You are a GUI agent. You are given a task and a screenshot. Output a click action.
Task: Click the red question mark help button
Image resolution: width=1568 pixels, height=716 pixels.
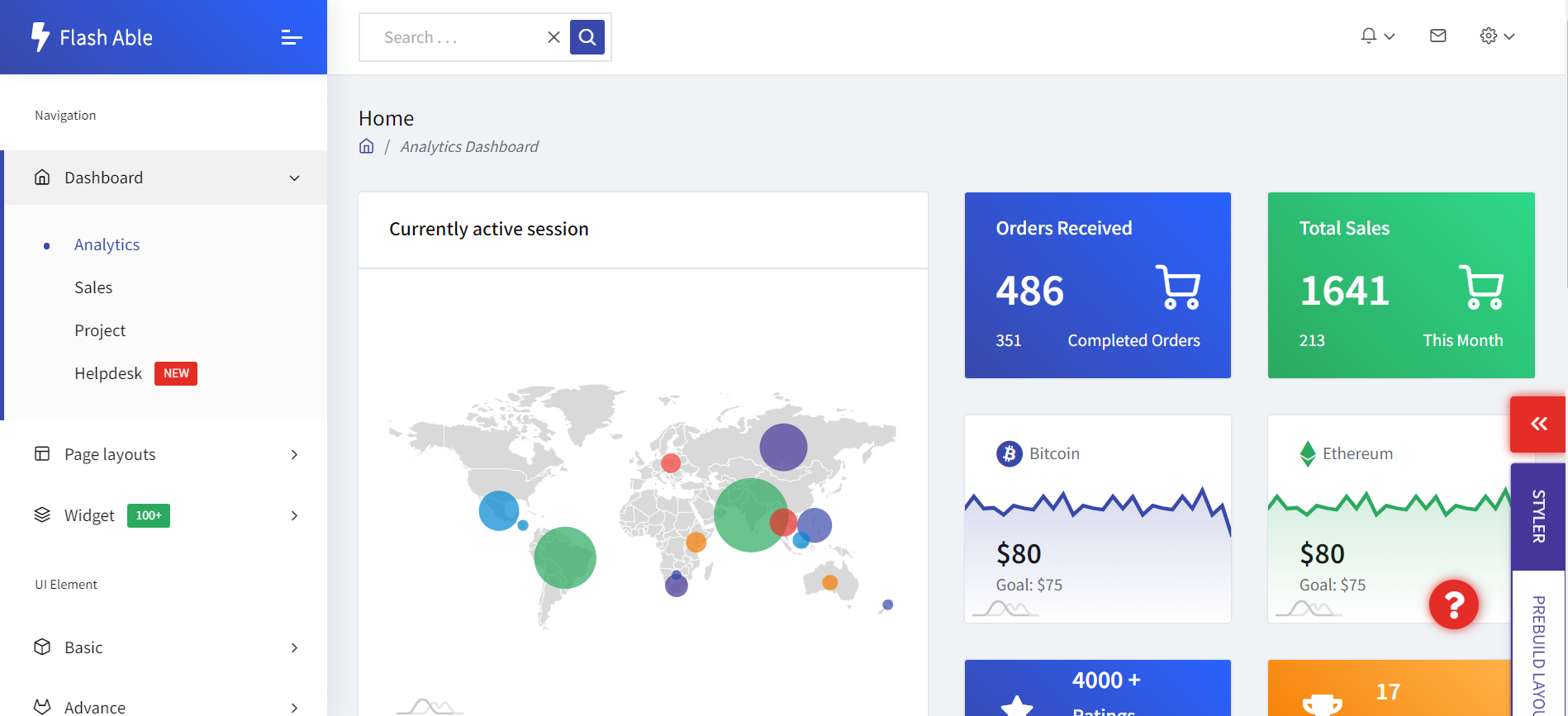(x=1454, y=605)
